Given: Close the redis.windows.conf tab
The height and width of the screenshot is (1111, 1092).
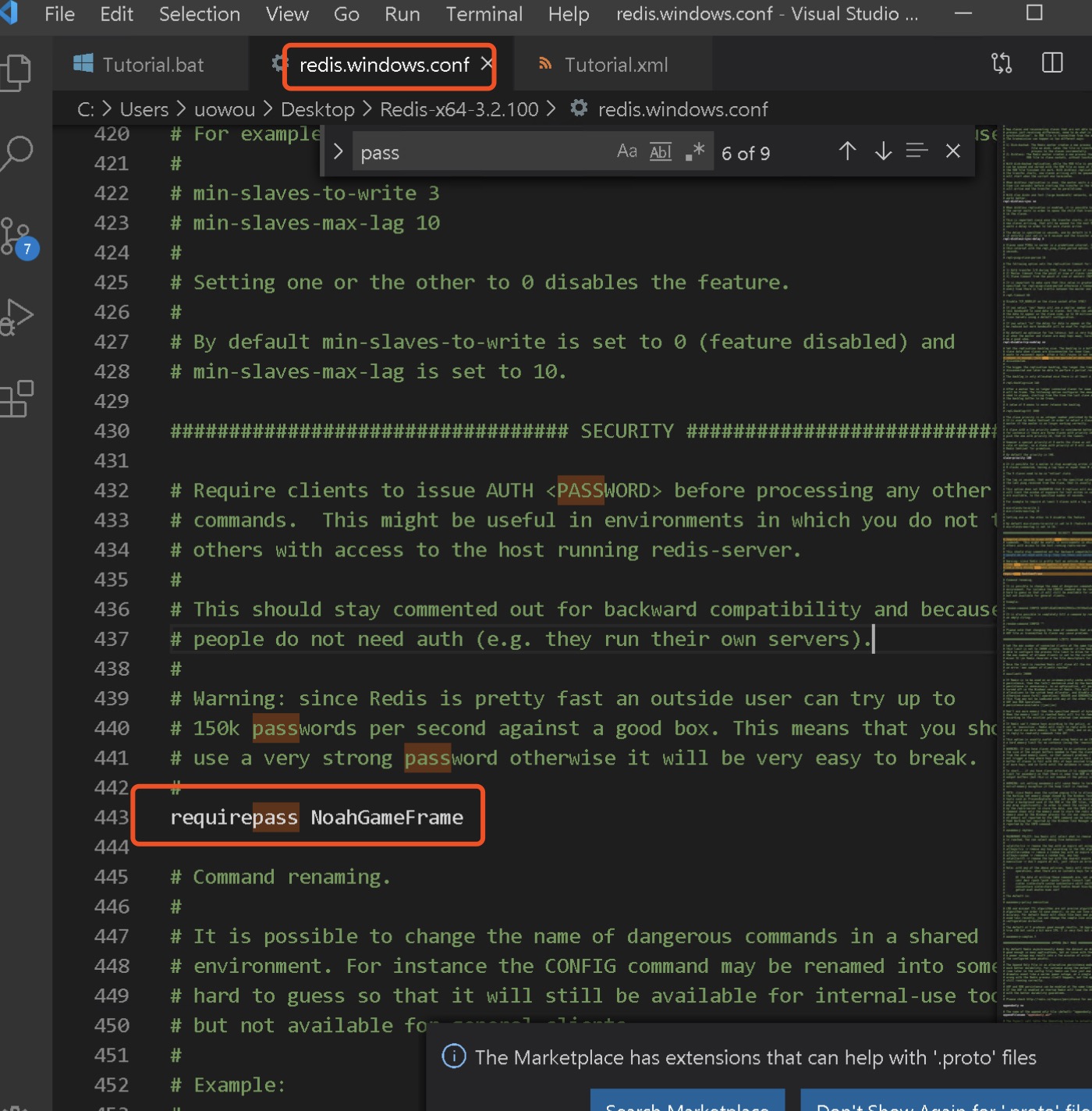Looking at the screenshot, I should click(486, 63).
